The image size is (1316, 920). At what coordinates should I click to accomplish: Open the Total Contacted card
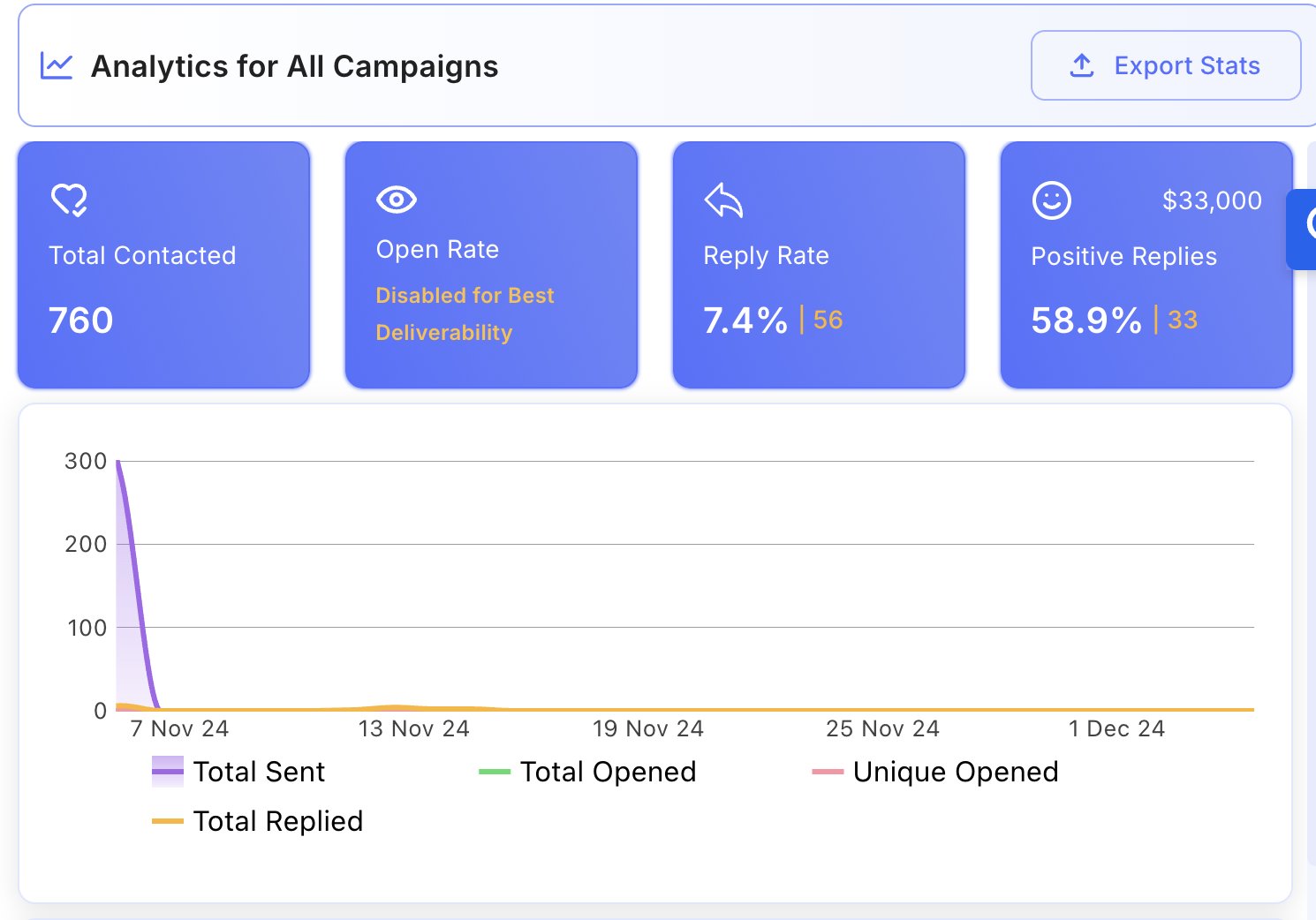coord(164,265)
